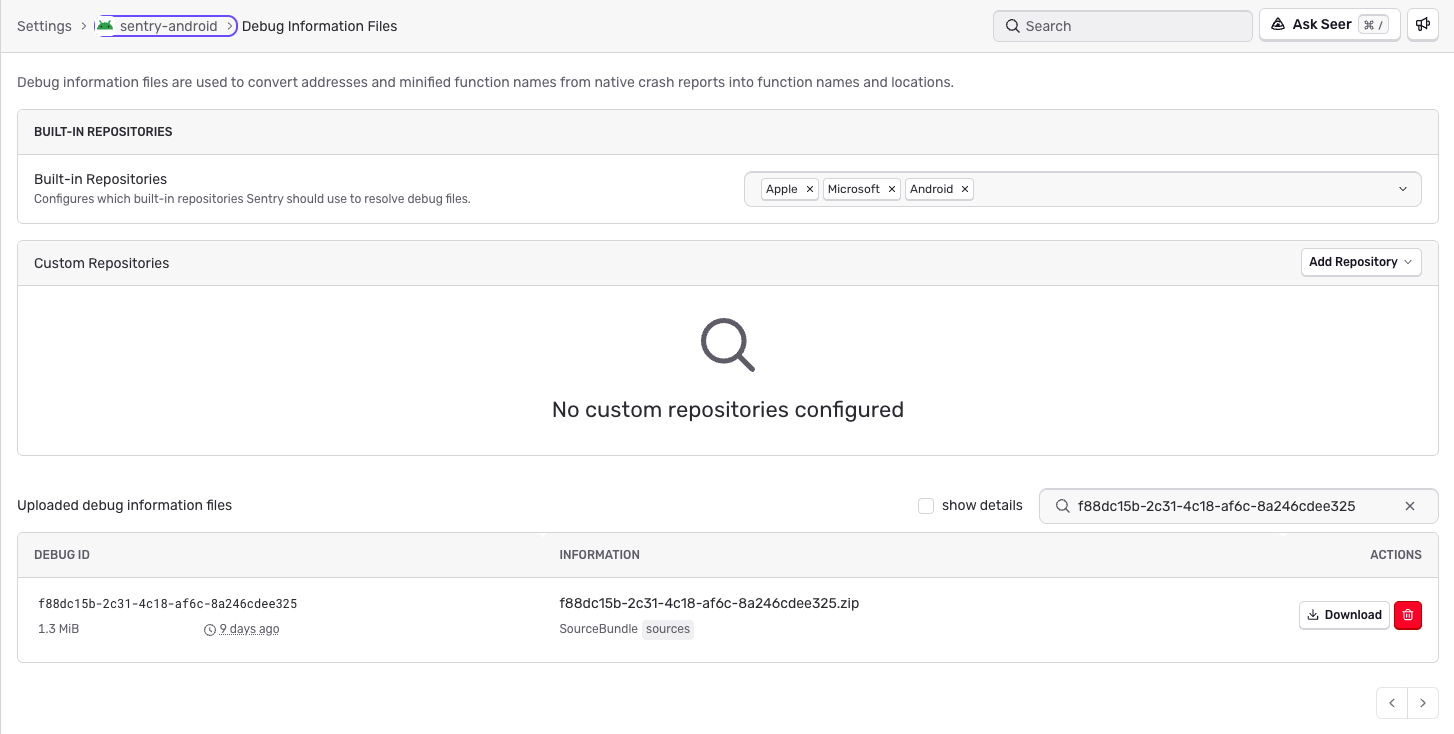Image resolution: width=1454 pixels, height=734 pixels.
Task: Click the No custom repositories configured message
Action: 728,409
